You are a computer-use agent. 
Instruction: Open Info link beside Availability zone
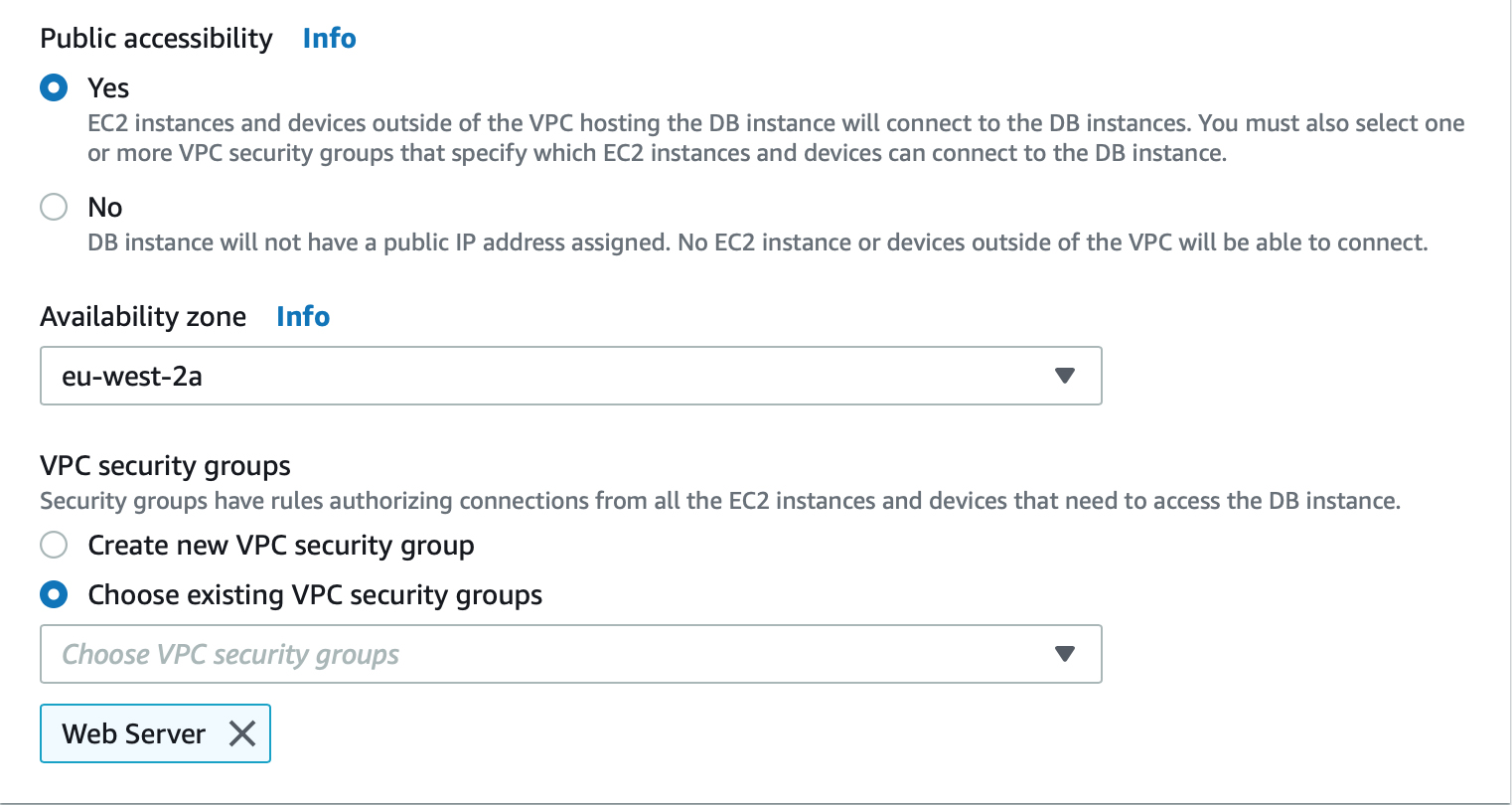pos(303,316)
